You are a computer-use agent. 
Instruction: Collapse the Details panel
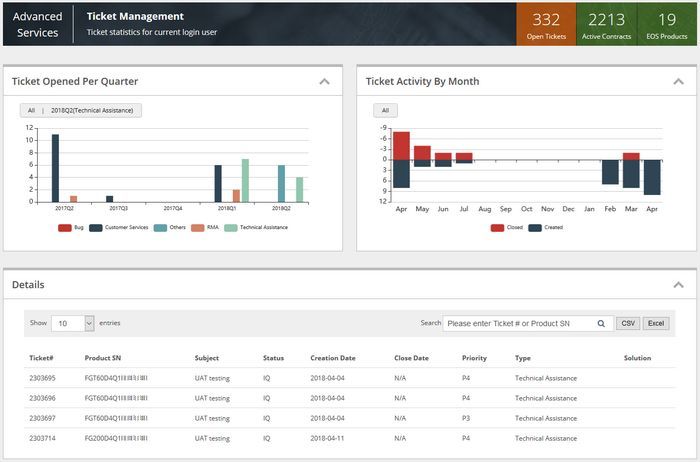(679, 285)
